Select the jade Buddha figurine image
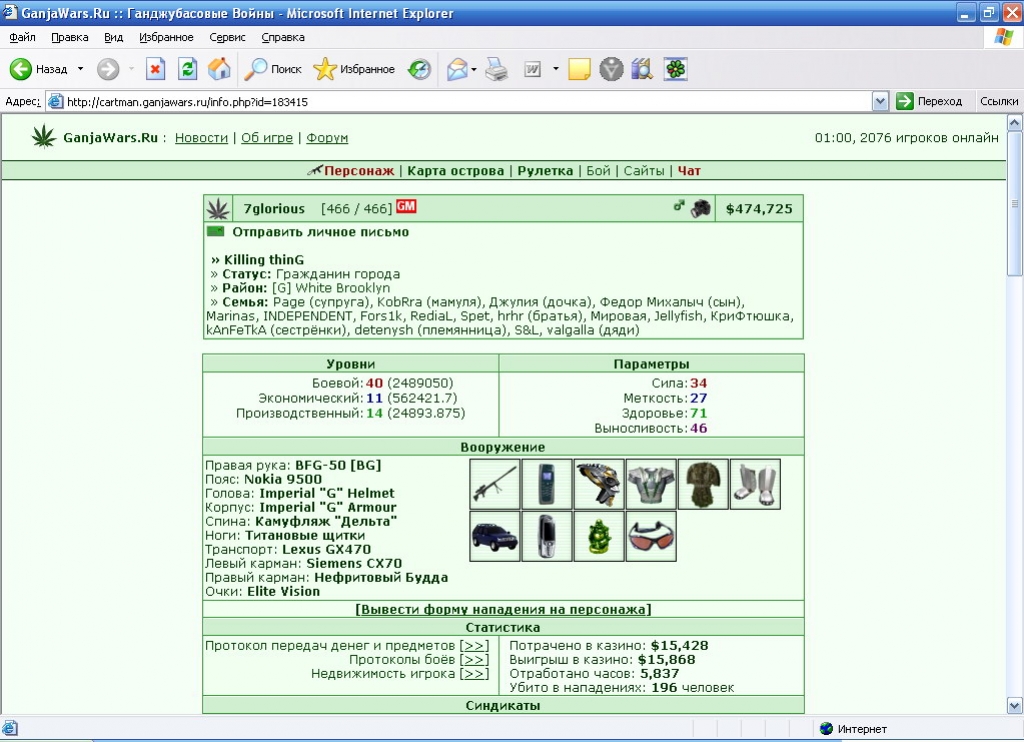1024x742 pixels. click(x=600, y=536)
